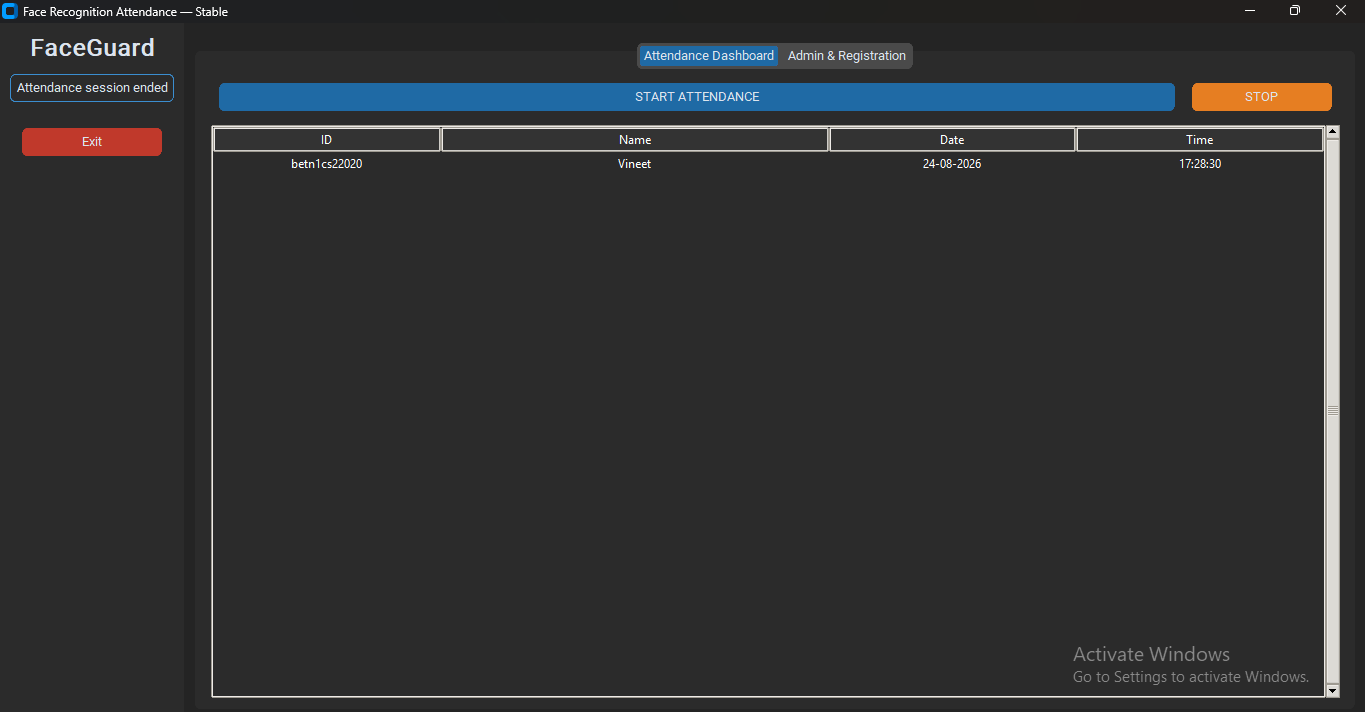This screenshot has width=1365, height=712.
Task: Open the Admin & Registration tab
Action: point(847,56)
